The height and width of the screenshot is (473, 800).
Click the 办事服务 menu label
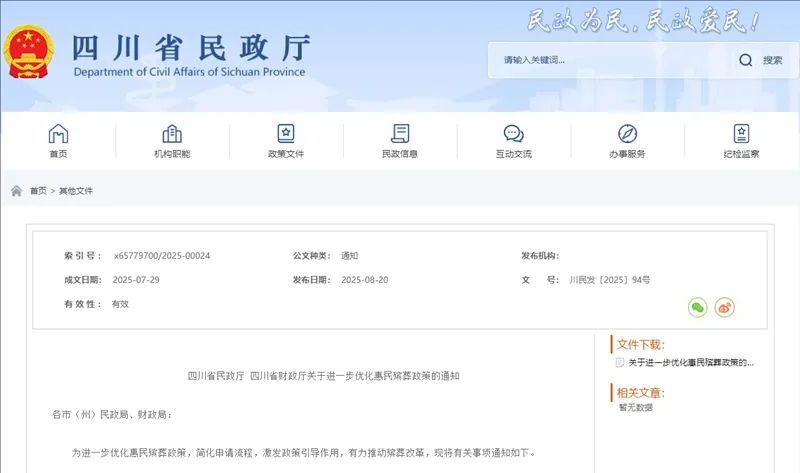[x=627, y=154]
